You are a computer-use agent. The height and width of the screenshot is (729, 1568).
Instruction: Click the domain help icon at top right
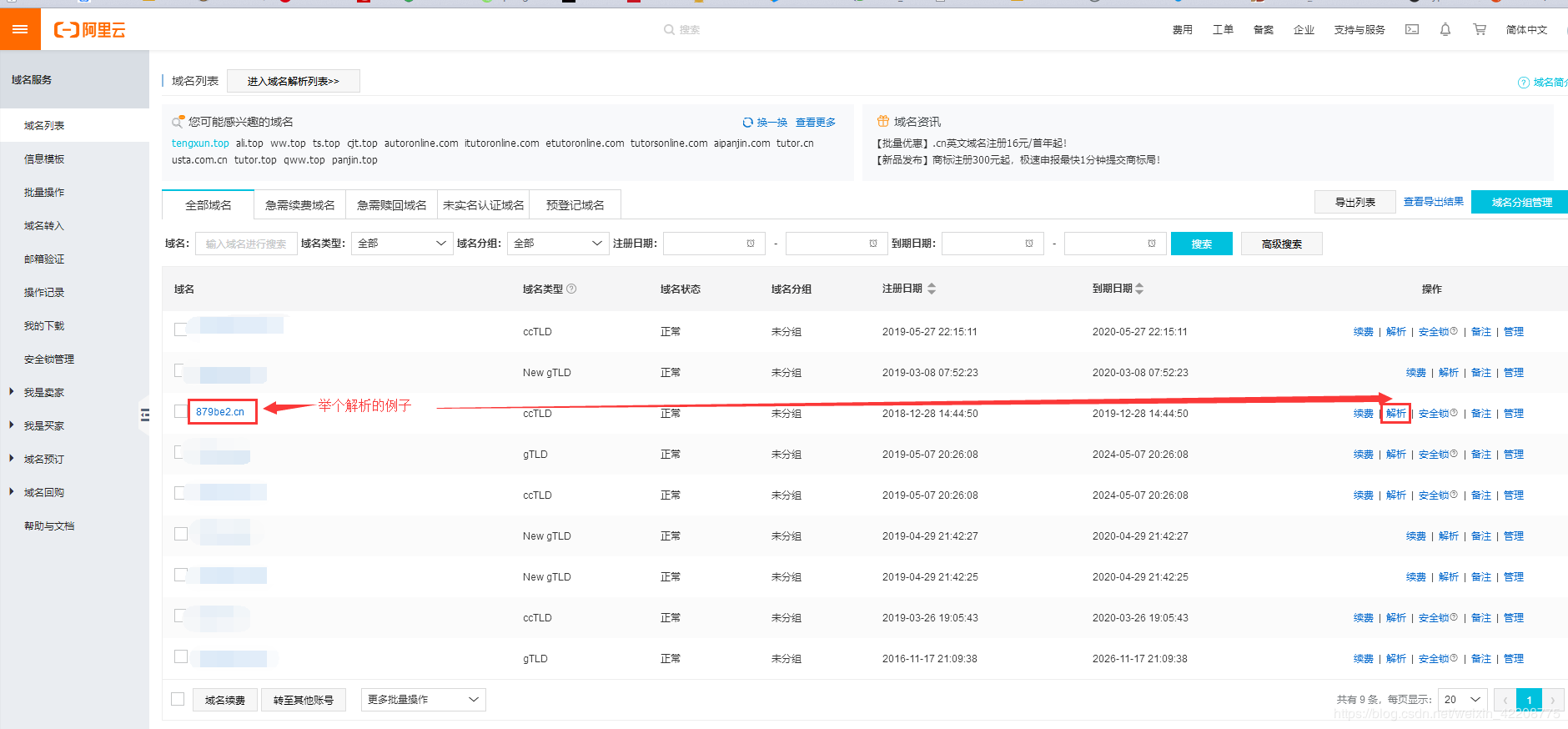[x=1524, y=83]
